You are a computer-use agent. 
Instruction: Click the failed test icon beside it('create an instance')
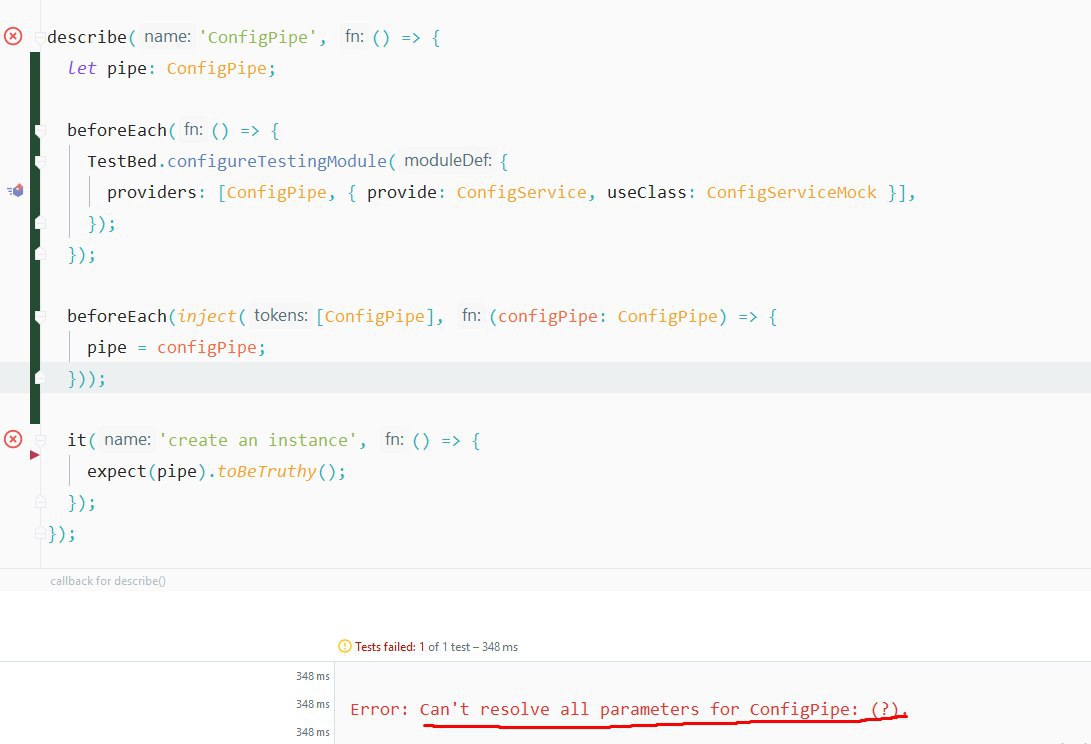point(13,439)
